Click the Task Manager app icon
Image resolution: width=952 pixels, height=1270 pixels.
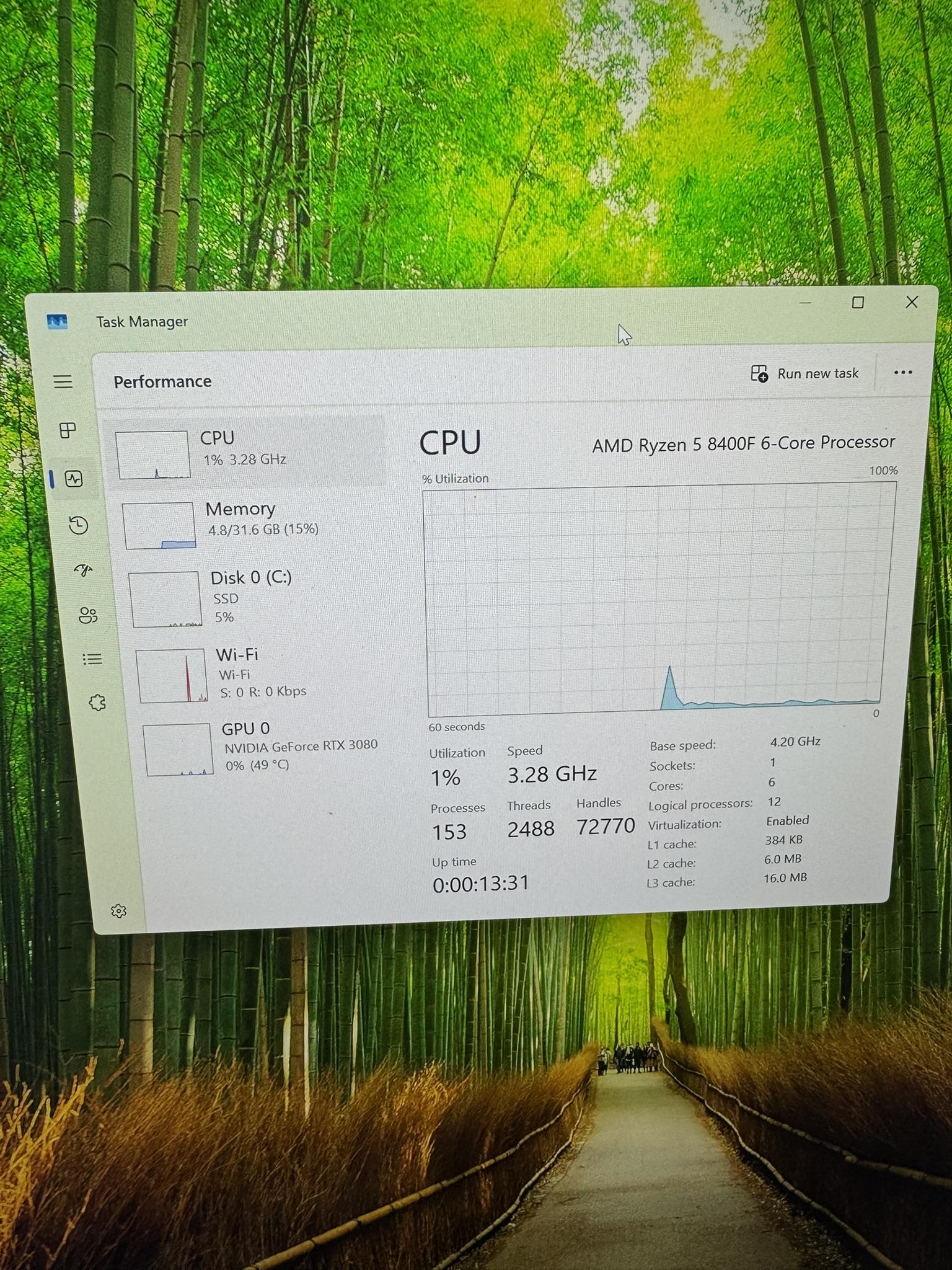pos(57,322)
